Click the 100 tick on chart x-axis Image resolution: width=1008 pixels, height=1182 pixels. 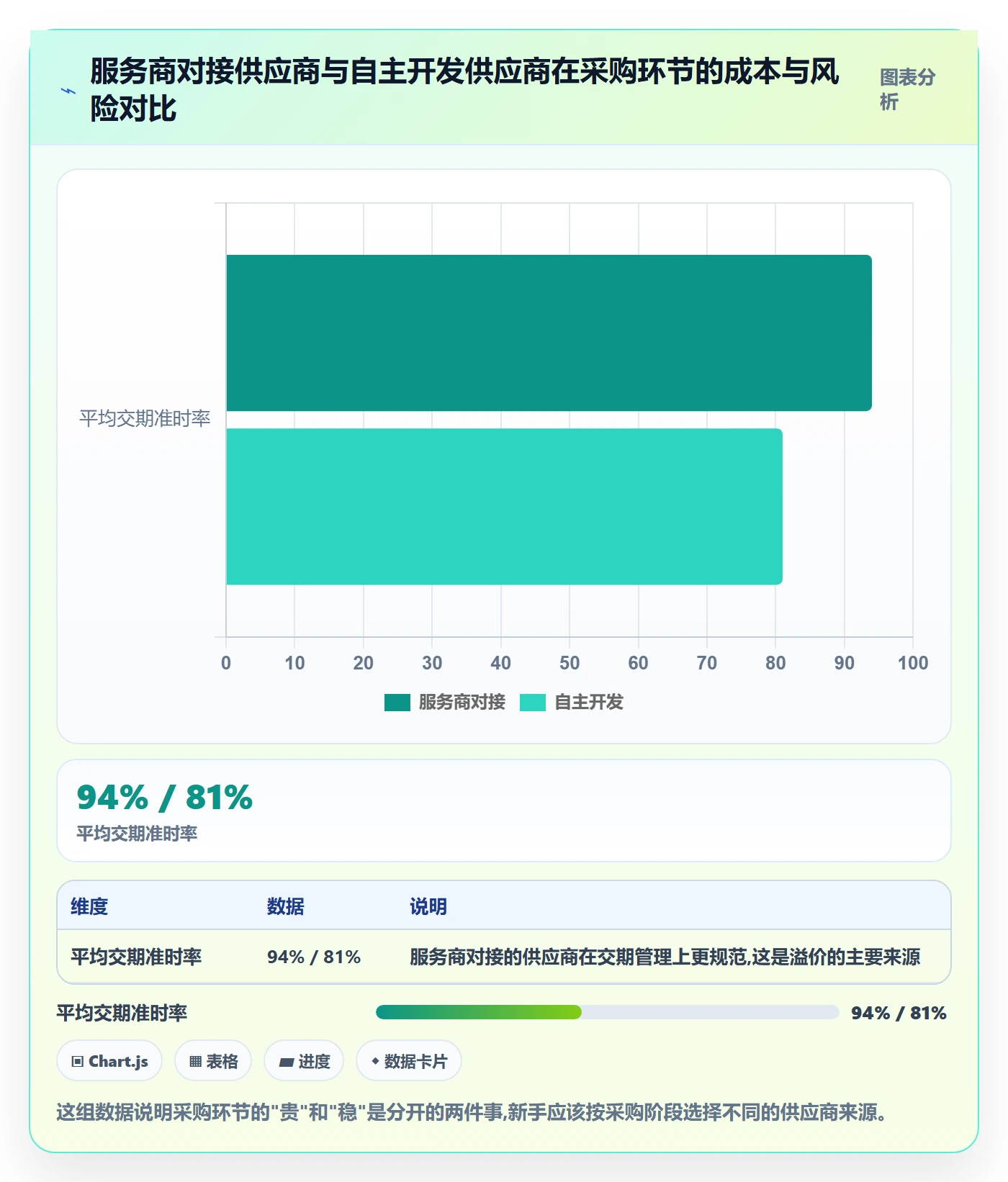coord(913,663)
